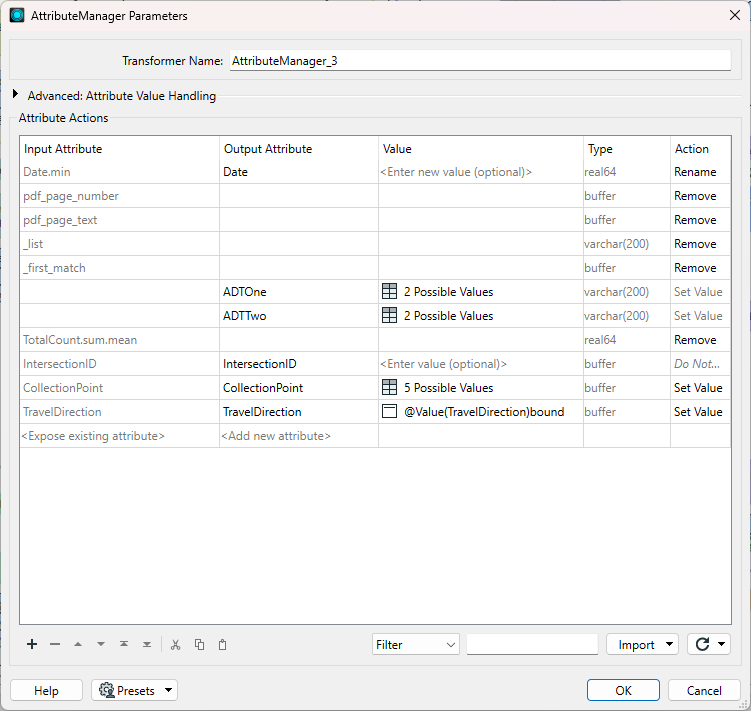Viewport: 751px width, 711px height.
Task: Click the AttributeManager app icon in title bar
Action: point(17,15)
